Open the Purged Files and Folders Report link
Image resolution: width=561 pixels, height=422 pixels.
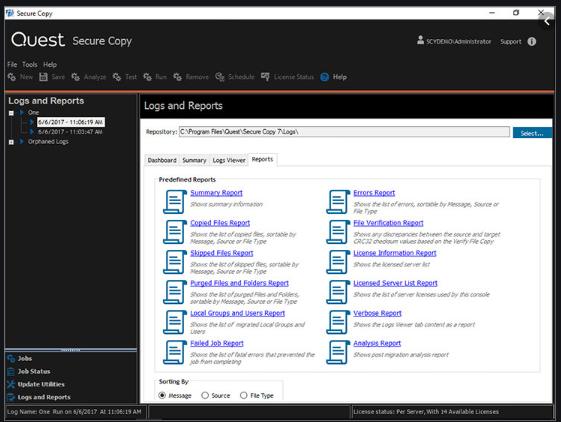(x=239, y=283)
